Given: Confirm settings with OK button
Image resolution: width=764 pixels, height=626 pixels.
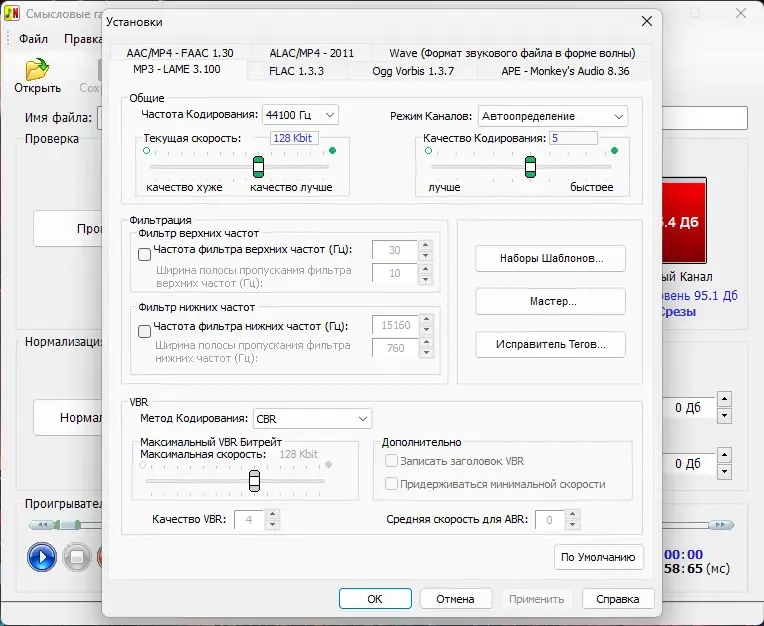Looking at the screenshot, I should [375, 599].
